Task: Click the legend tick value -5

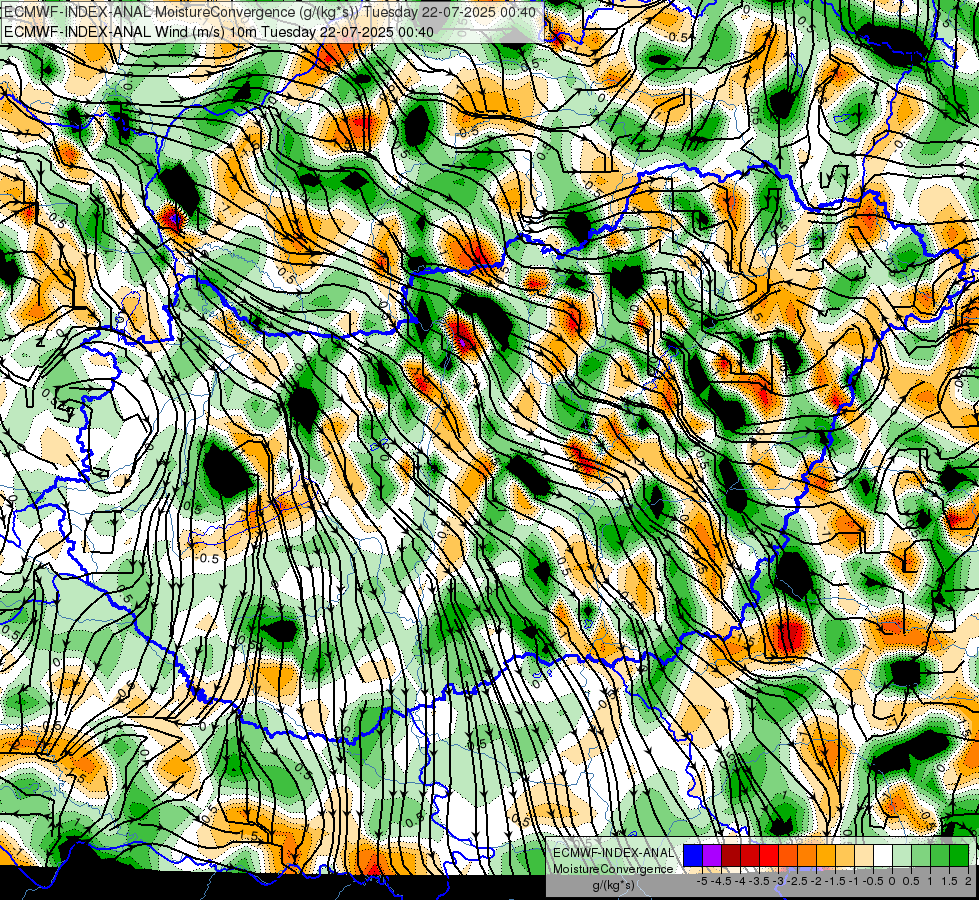Action: 702,881
